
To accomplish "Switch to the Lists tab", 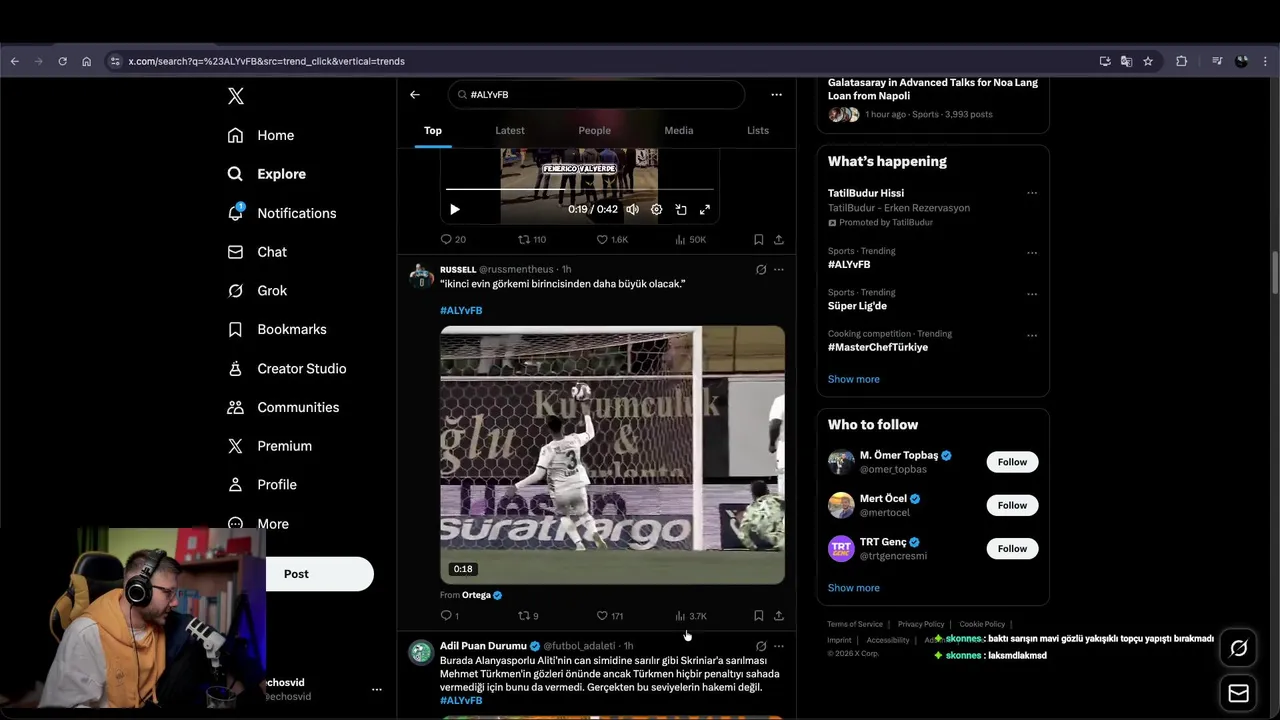I will pyautogui.click(x=758, y=130).
